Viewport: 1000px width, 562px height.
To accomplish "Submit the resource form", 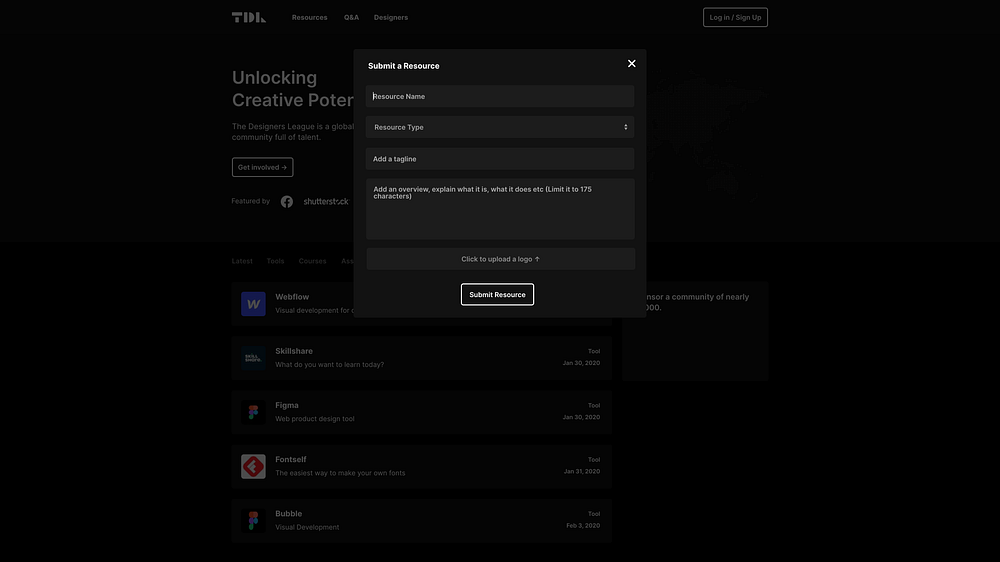I will click(x=497, y=295).
